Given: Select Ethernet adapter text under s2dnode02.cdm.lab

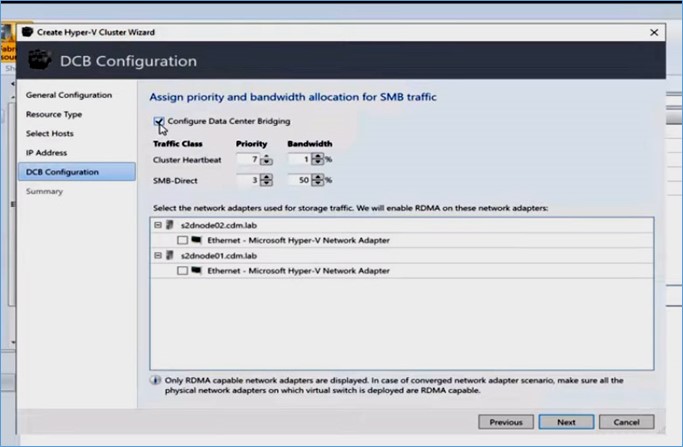Looking at the screenshot, I should [x=298, y=240].
